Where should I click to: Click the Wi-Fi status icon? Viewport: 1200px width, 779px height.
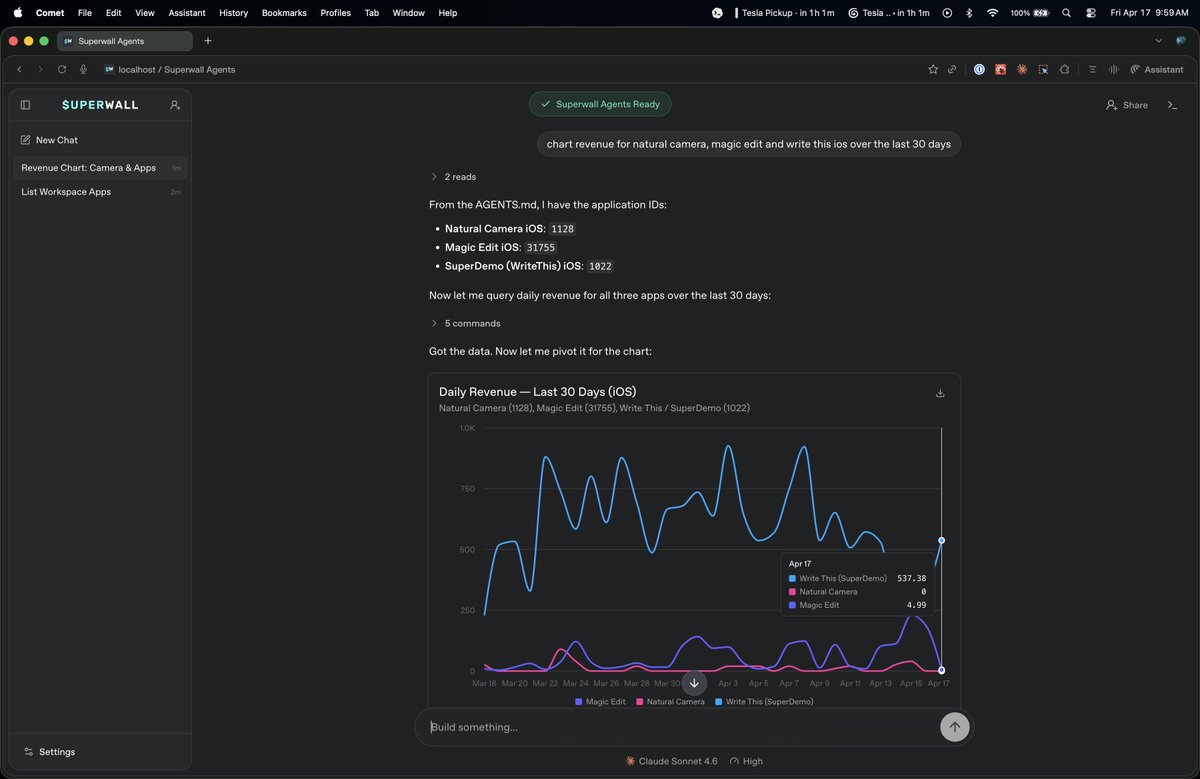(992, 13)
